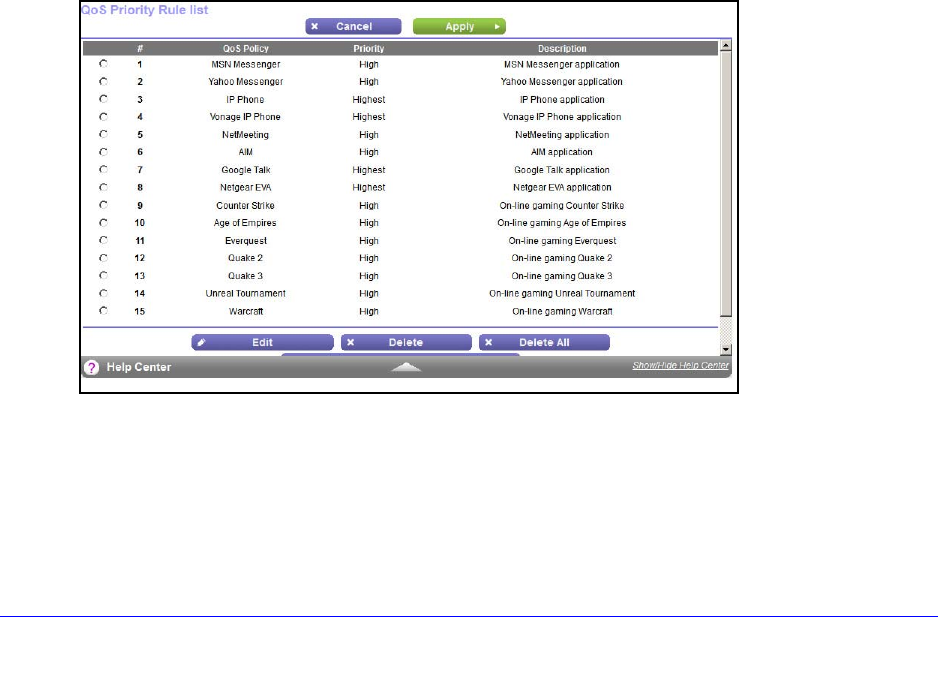
Task: Click the QoS Policy column header
Action: pyautogui.click(x=246, y=48)
